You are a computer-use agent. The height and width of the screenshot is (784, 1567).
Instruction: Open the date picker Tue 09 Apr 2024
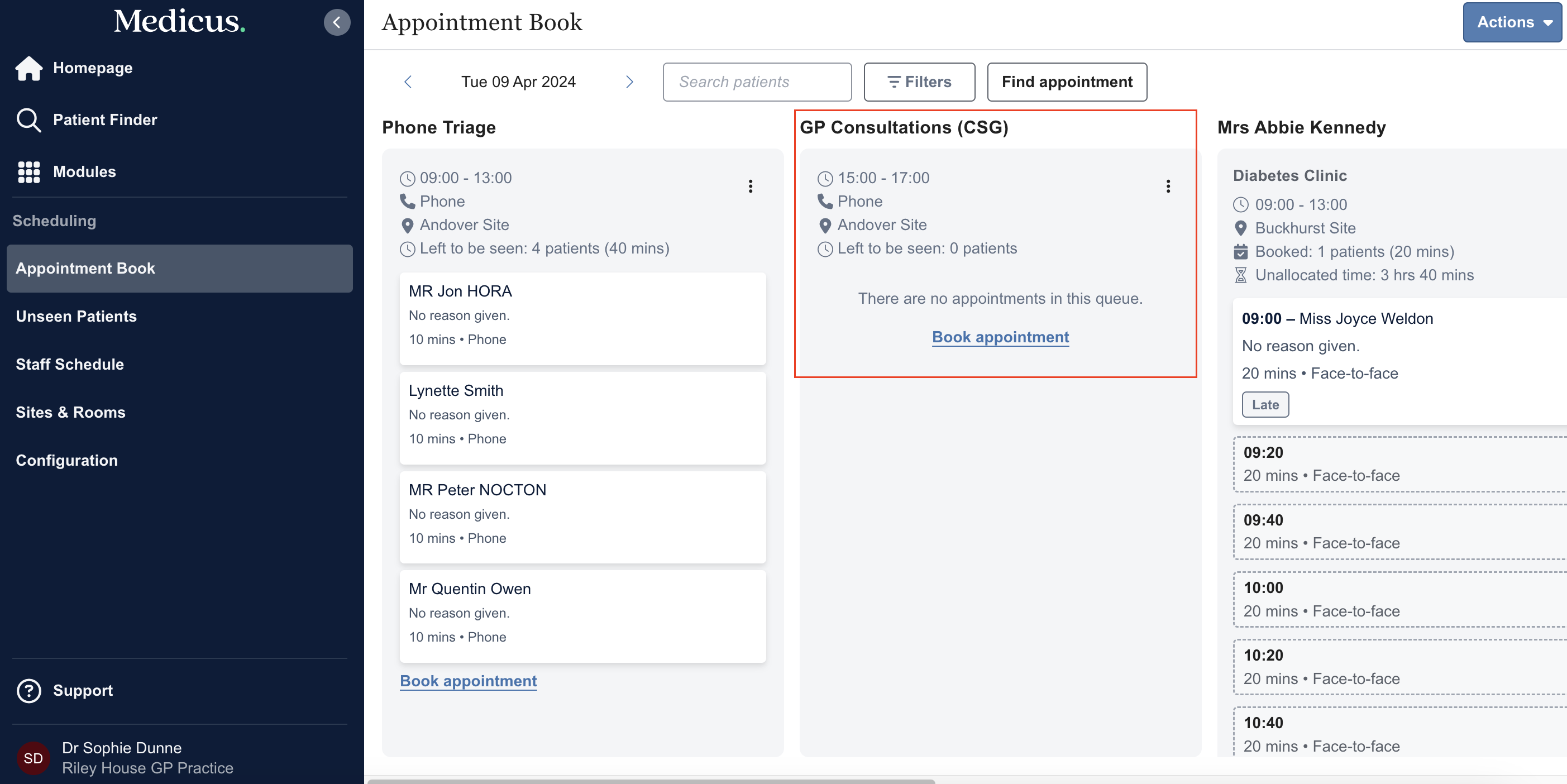pos(518,82)
